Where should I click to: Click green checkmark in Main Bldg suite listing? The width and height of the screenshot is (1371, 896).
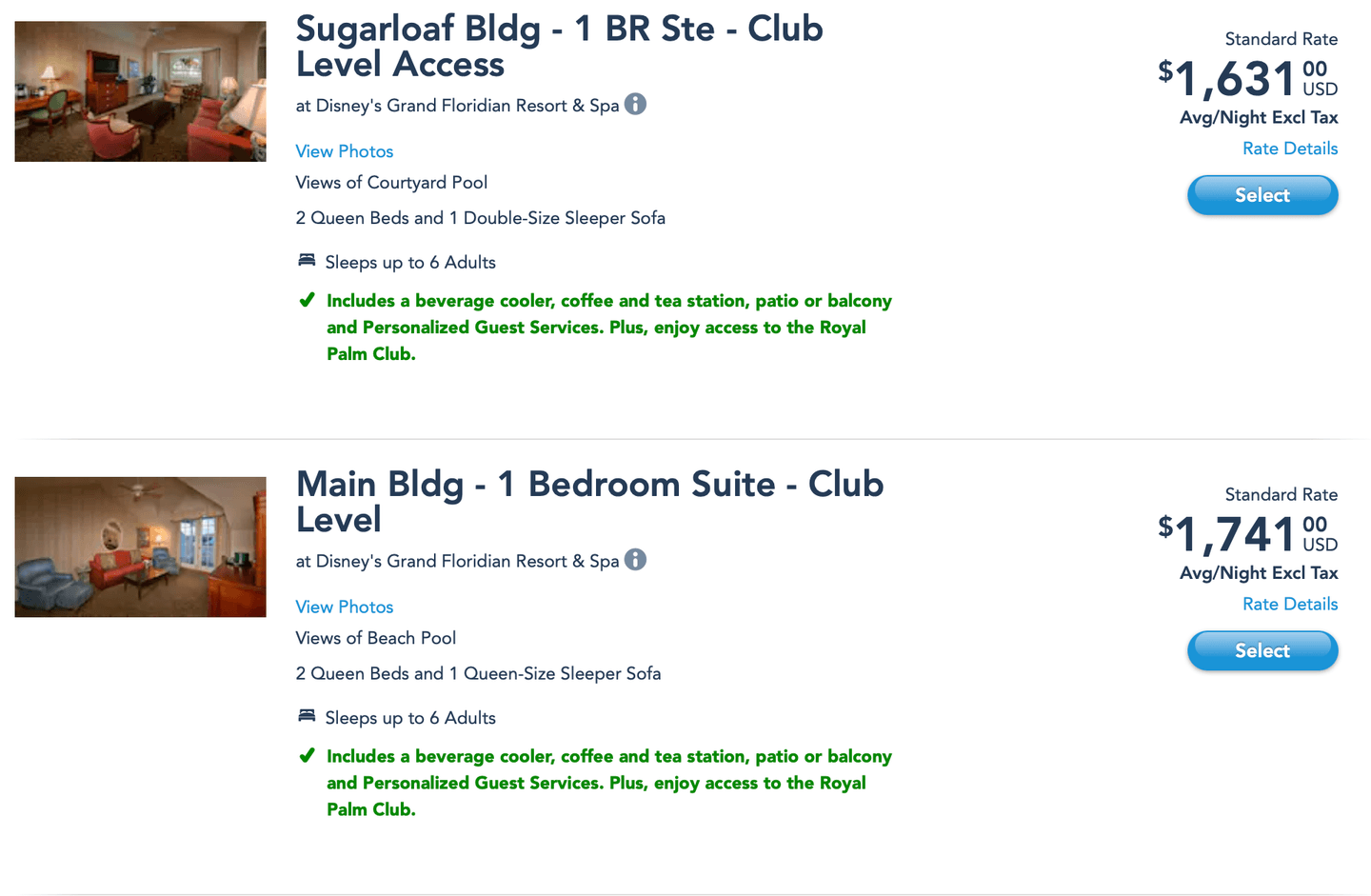click(x=307, y=756)
